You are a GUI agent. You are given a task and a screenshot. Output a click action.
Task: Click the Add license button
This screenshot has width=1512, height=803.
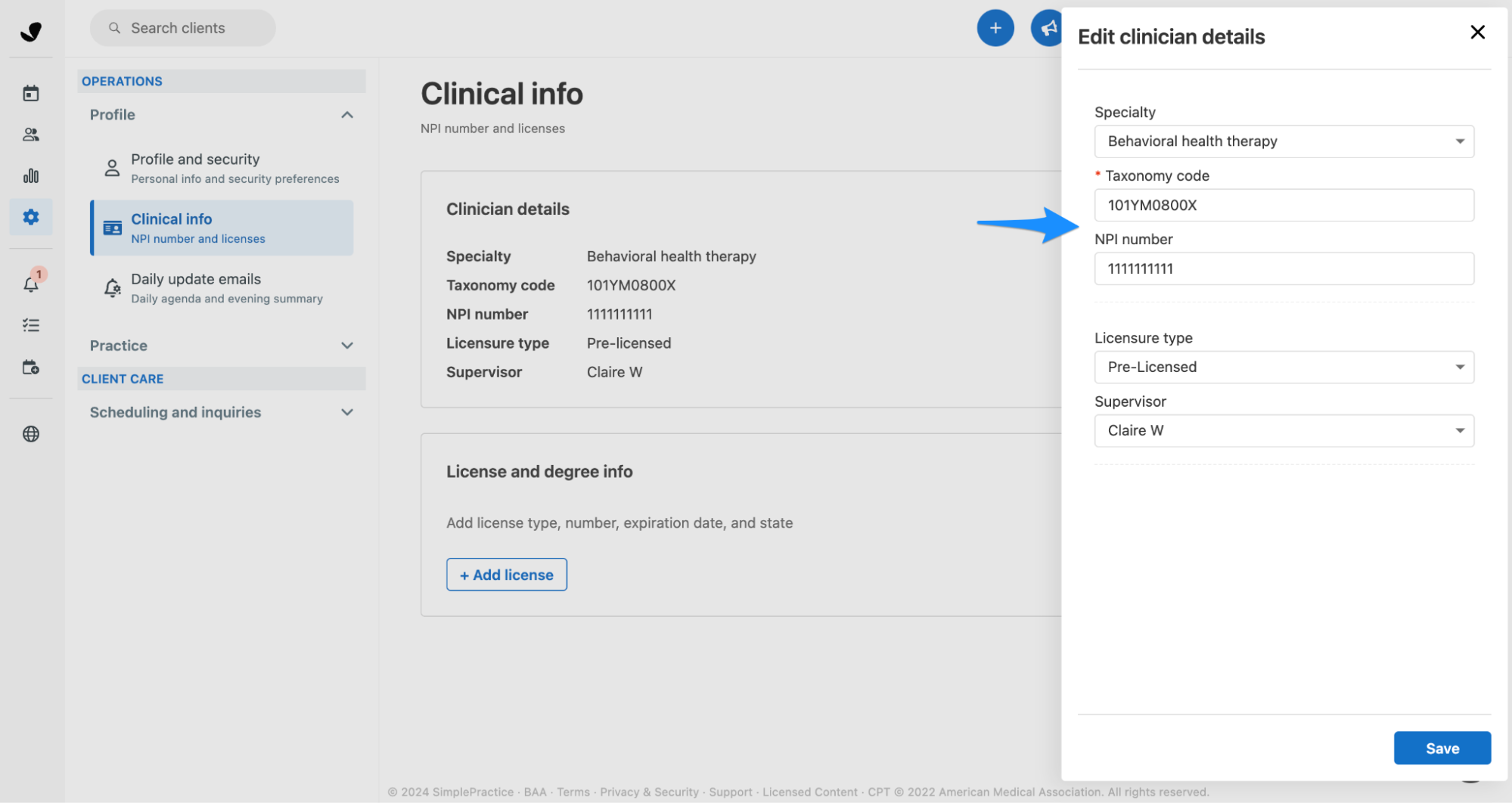coord(506,575)
